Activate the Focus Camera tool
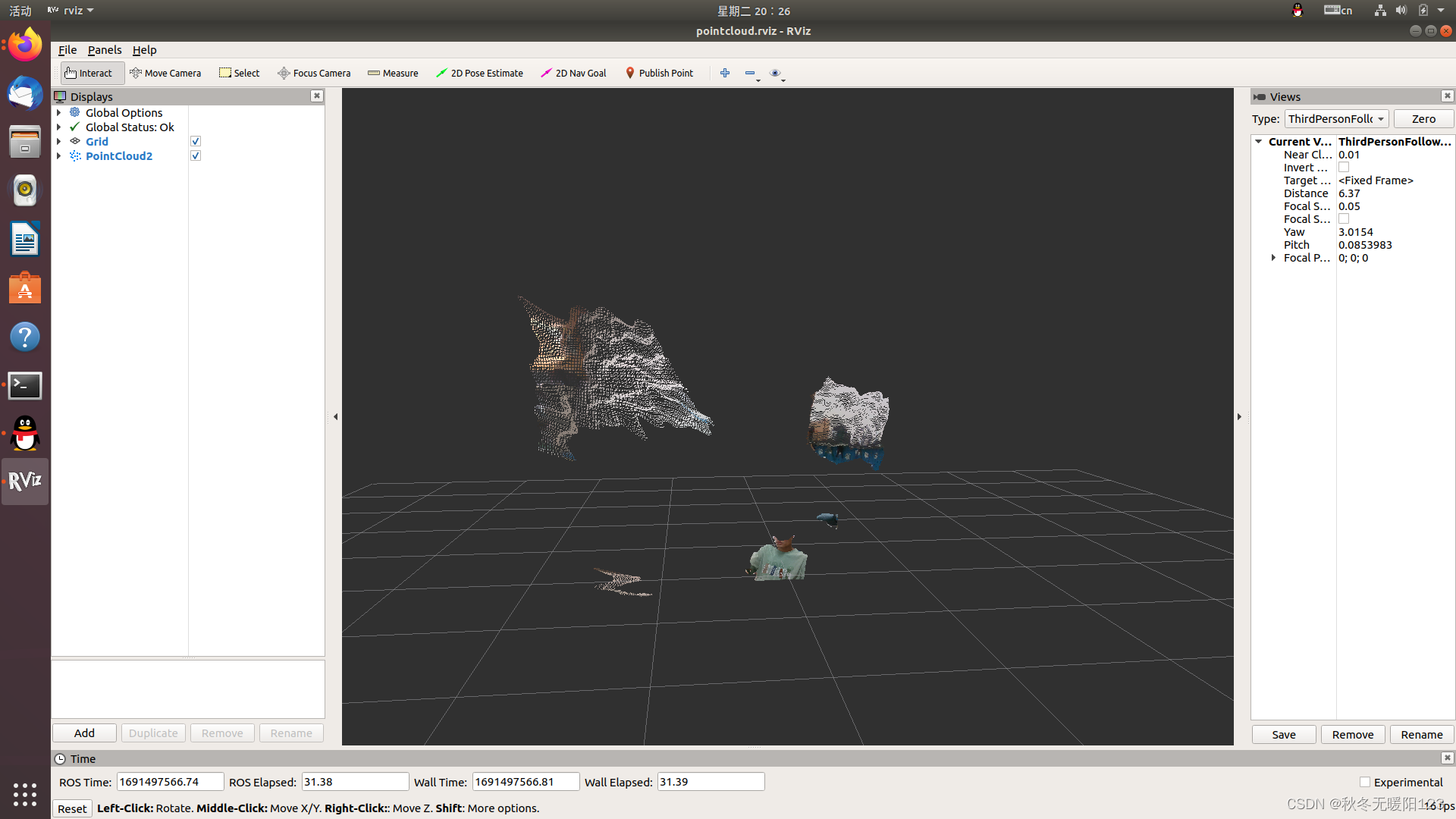Viewport: 1456px width, 819px height. point(314,73)
